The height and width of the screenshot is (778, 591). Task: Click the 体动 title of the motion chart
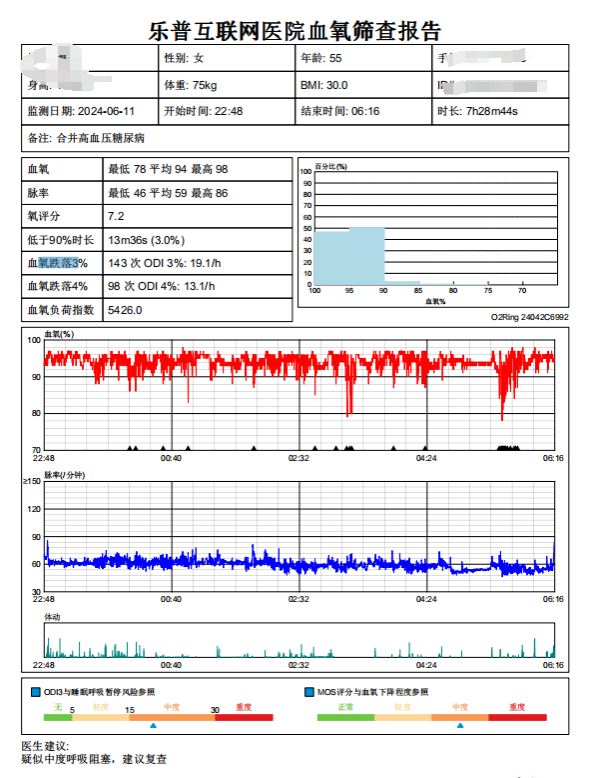(x=52, y=617)
